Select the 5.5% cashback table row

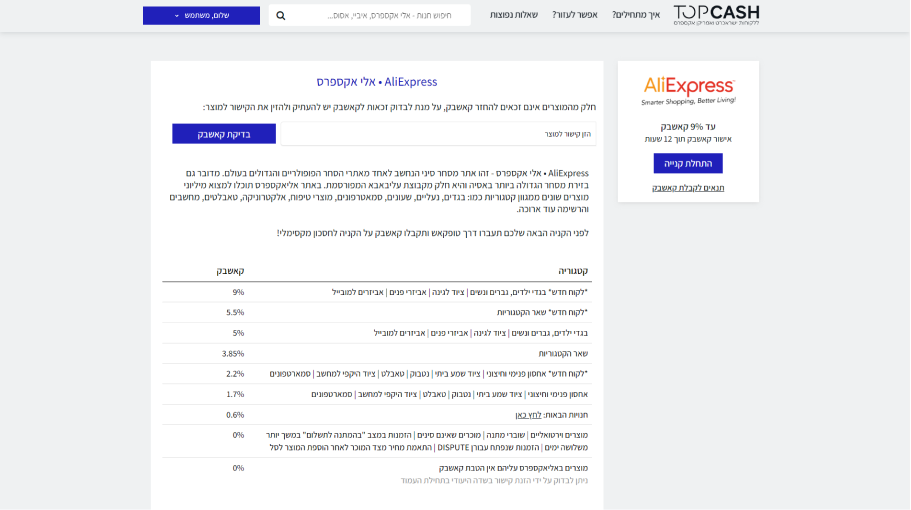377,312
